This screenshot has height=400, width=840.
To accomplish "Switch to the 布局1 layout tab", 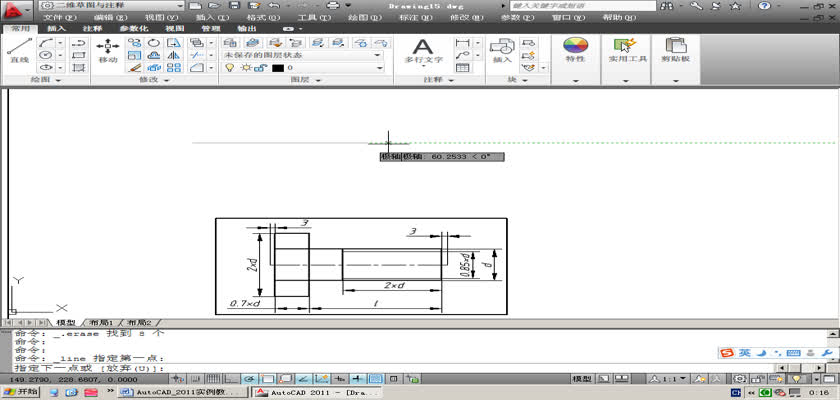I will pos(102,323).
